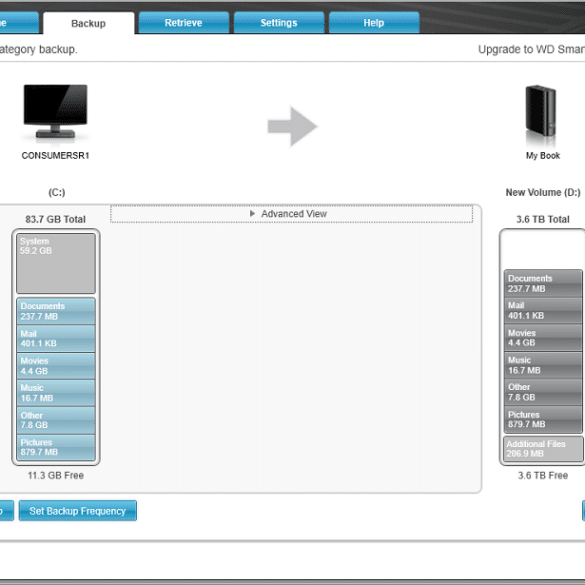Screen dimensions: 585x585
Task: Expand the Advanced View section
Action: point(291,214)
